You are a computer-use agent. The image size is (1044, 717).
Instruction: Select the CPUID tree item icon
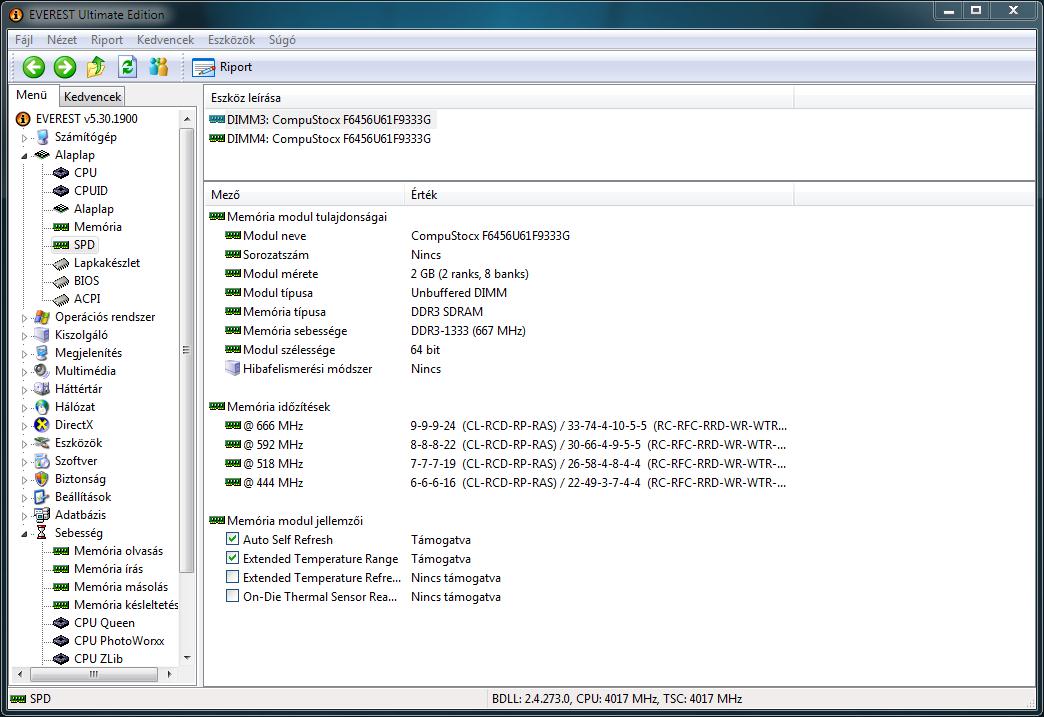[61, 191]
